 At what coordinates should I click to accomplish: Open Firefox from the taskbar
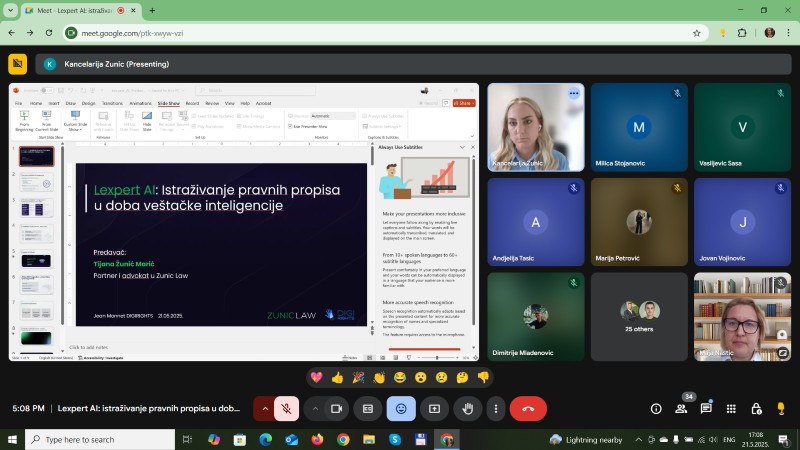[x=317, y=439]
